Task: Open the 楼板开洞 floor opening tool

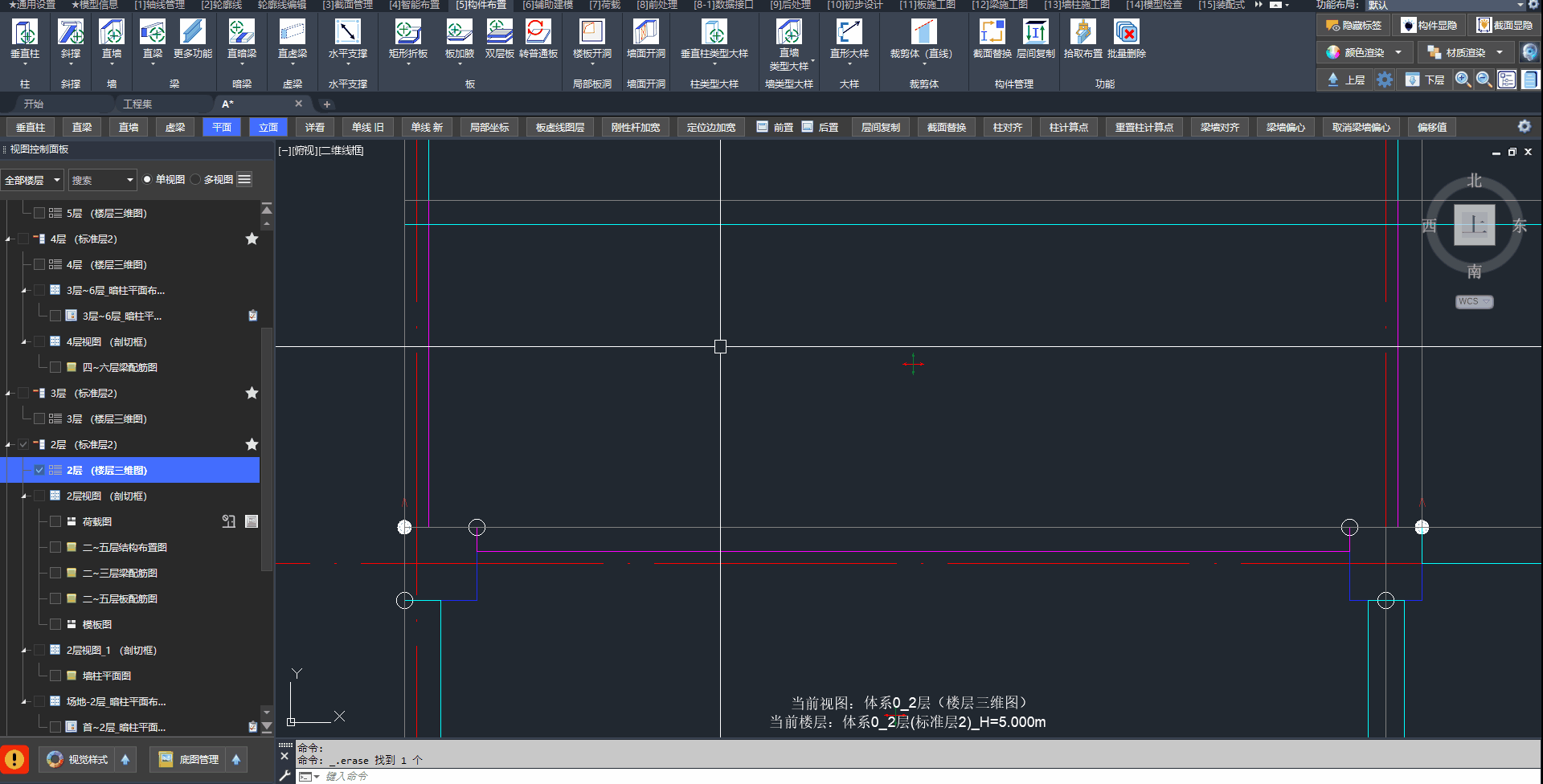Action: click(592, 33)
